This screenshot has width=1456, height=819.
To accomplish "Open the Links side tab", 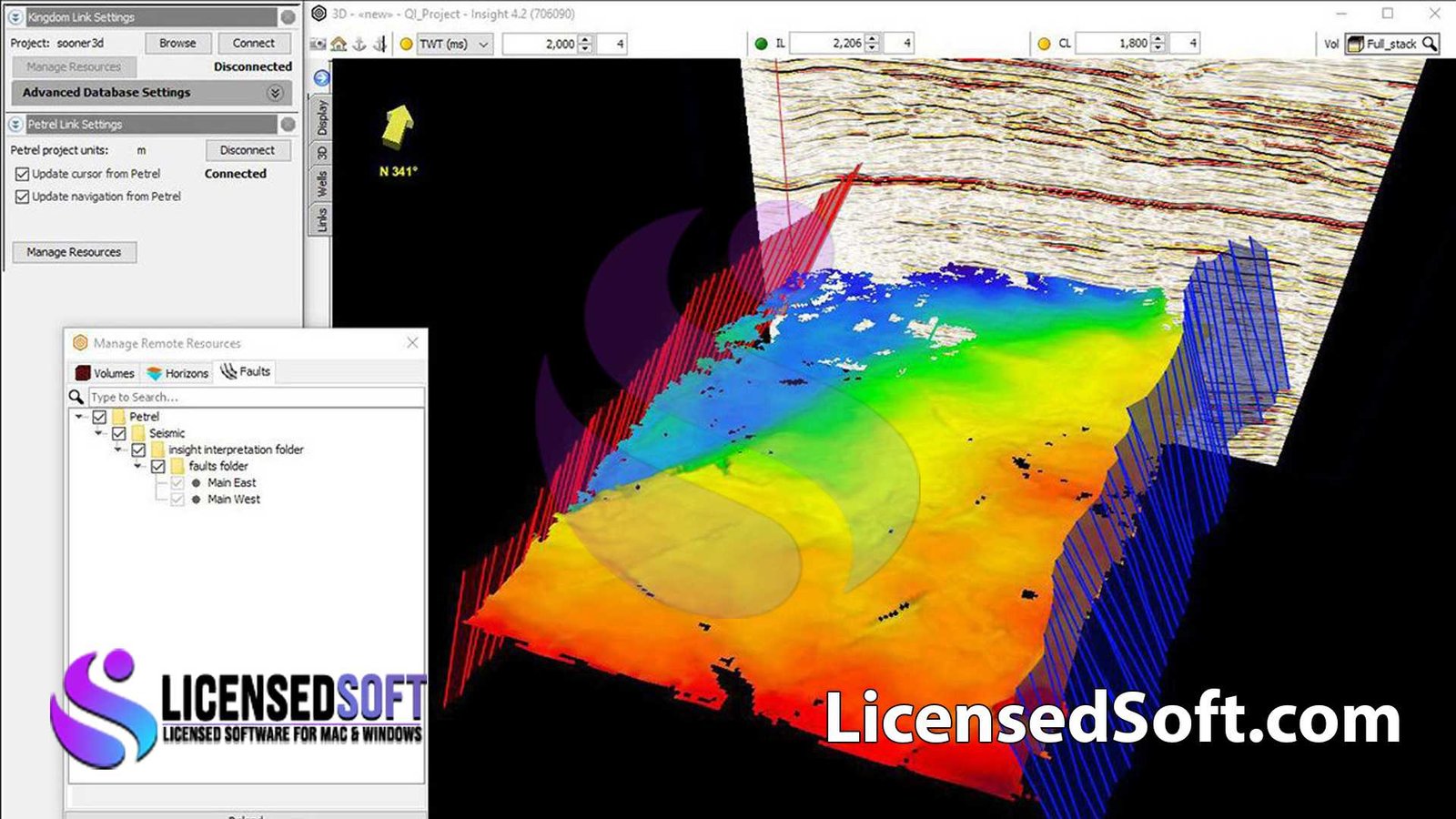I will 321,219.
